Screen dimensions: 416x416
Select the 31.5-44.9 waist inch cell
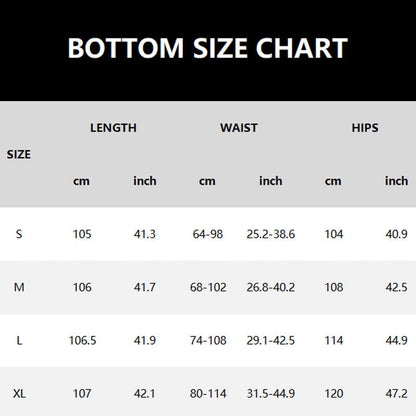tap(271, 394)
